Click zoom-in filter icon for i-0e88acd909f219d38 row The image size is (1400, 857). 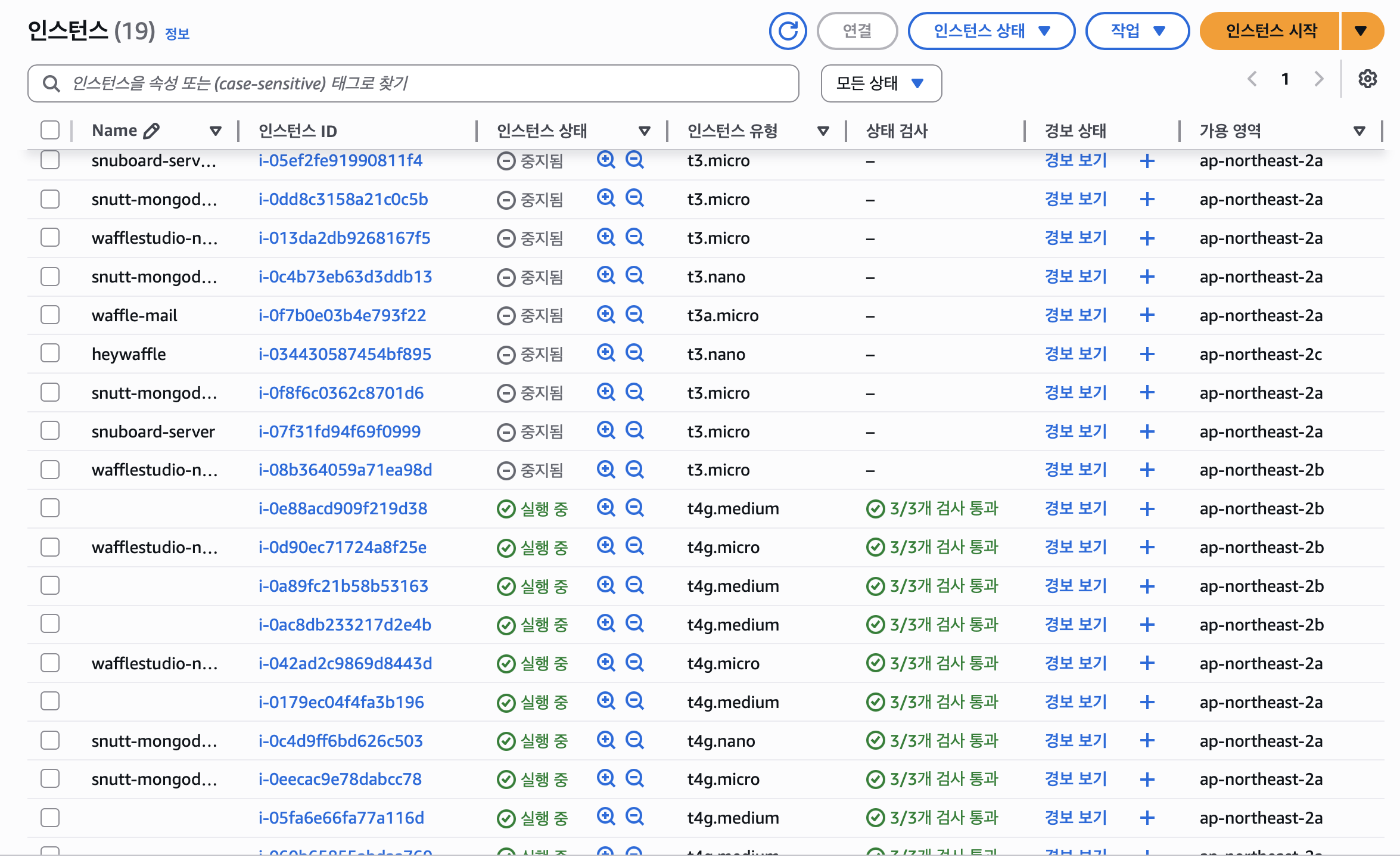coord(606,508)
